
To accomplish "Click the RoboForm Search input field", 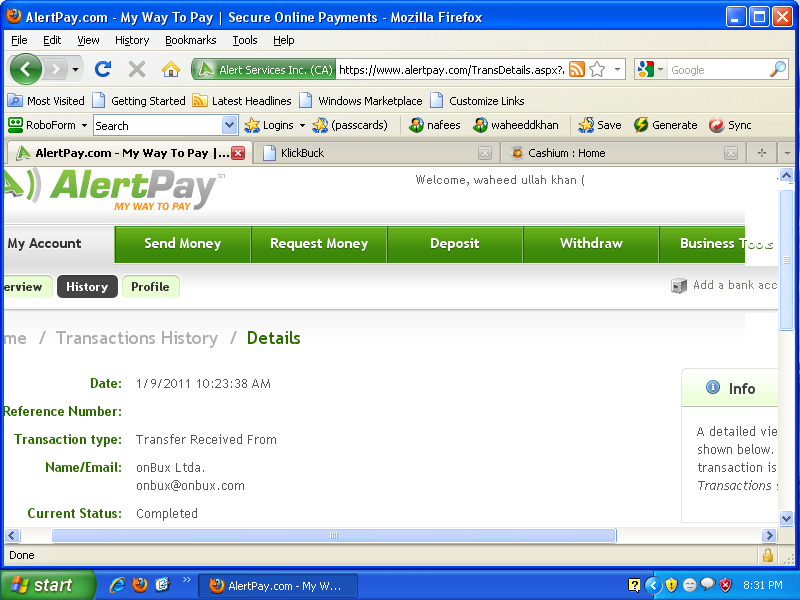I will pyautogui.click(x=158, y=126).
